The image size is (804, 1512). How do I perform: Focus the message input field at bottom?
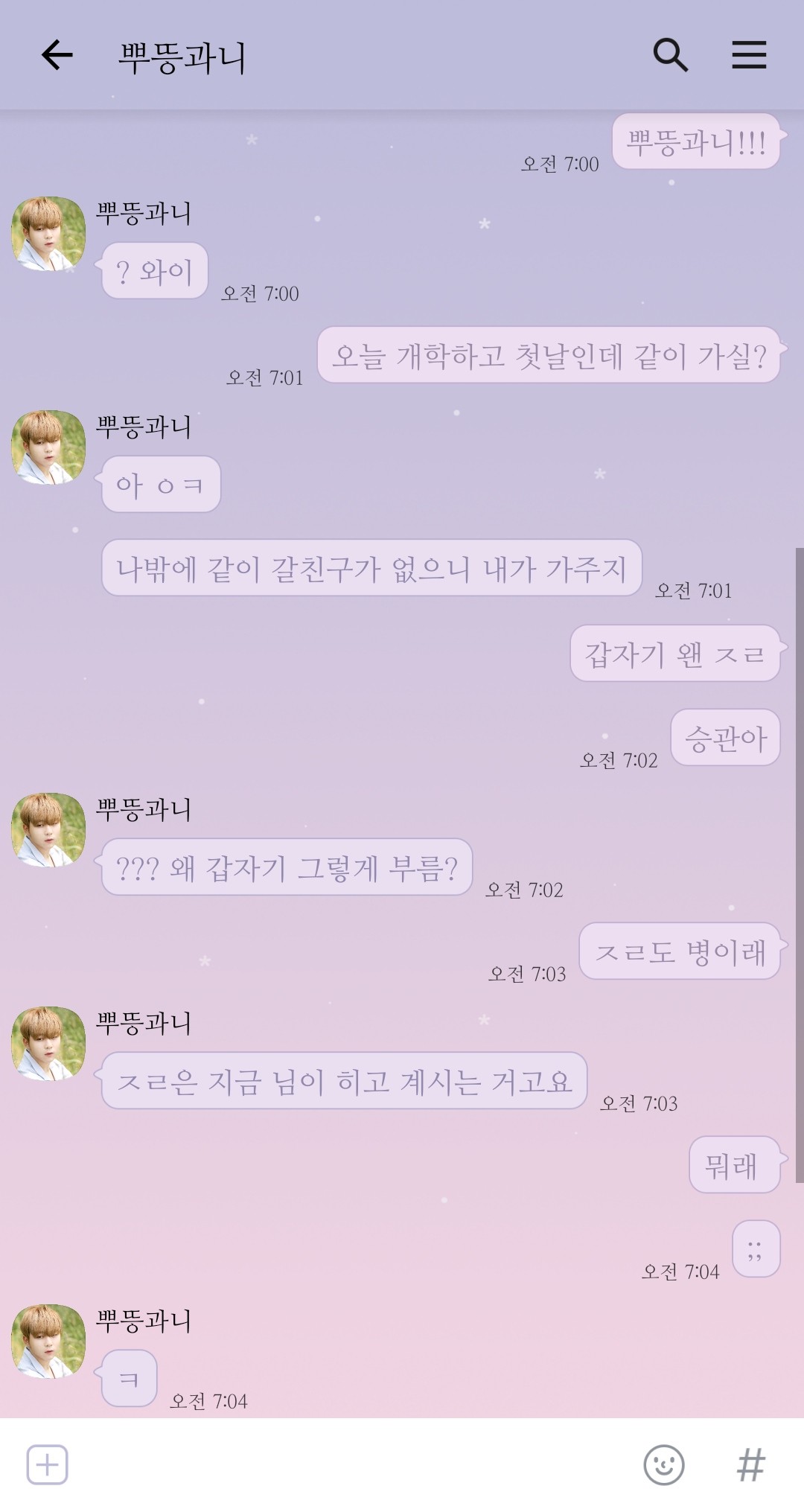[x=354, y=1464]
